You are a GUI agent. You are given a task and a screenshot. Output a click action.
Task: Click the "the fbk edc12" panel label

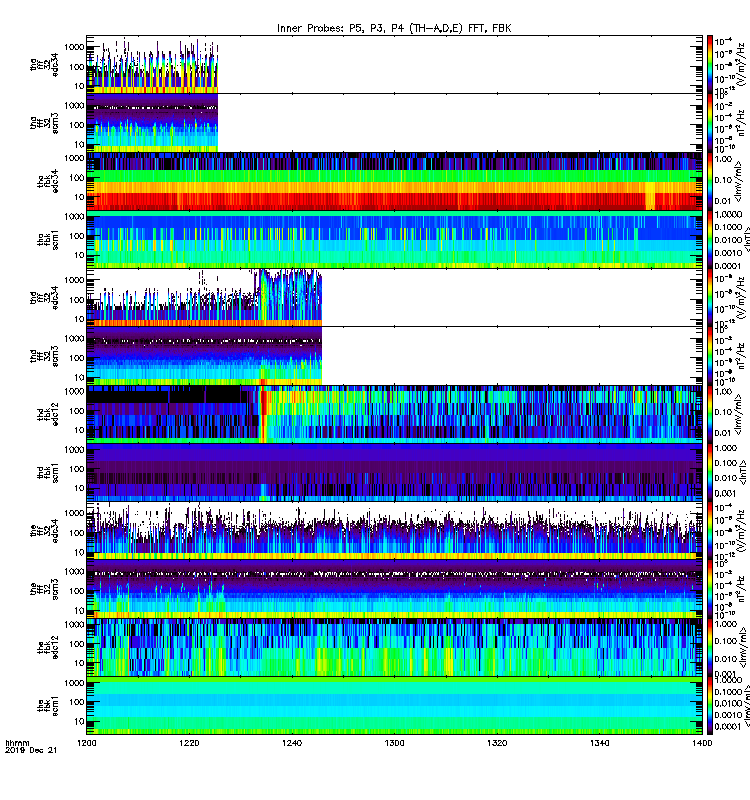pyautogui.click(x=48, y=647)
